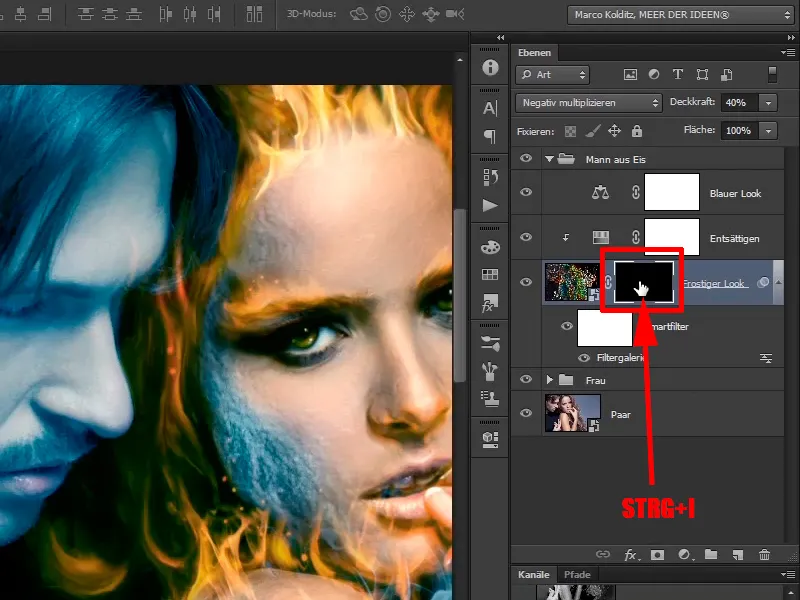Click the auto-align layers icon
800x600 pixels.
pos(254,14)
